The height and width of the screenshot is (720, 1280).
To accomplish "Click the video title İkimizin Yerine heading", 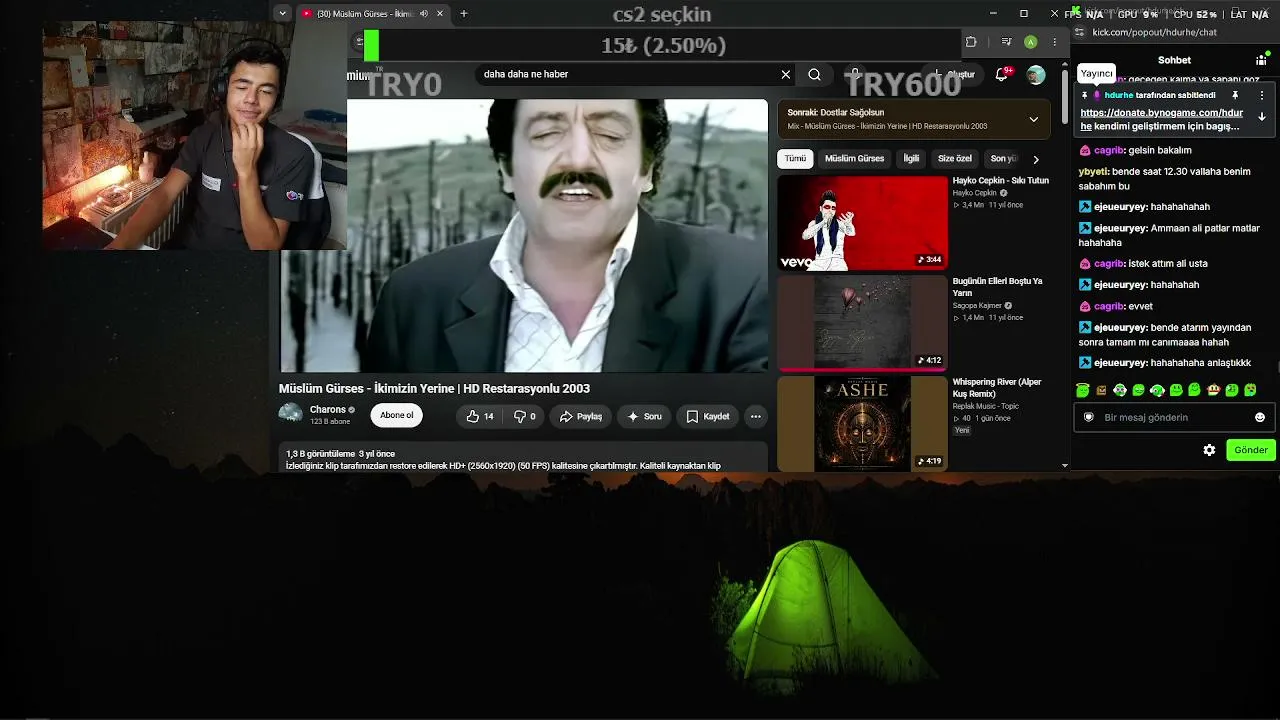I will point(434,388).
